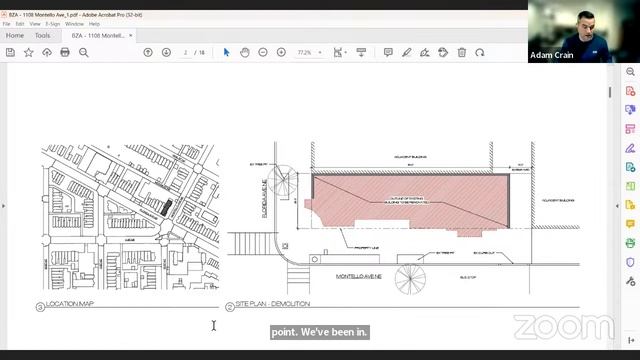
Task: Go to next page arrow
Action: (166, 52)
